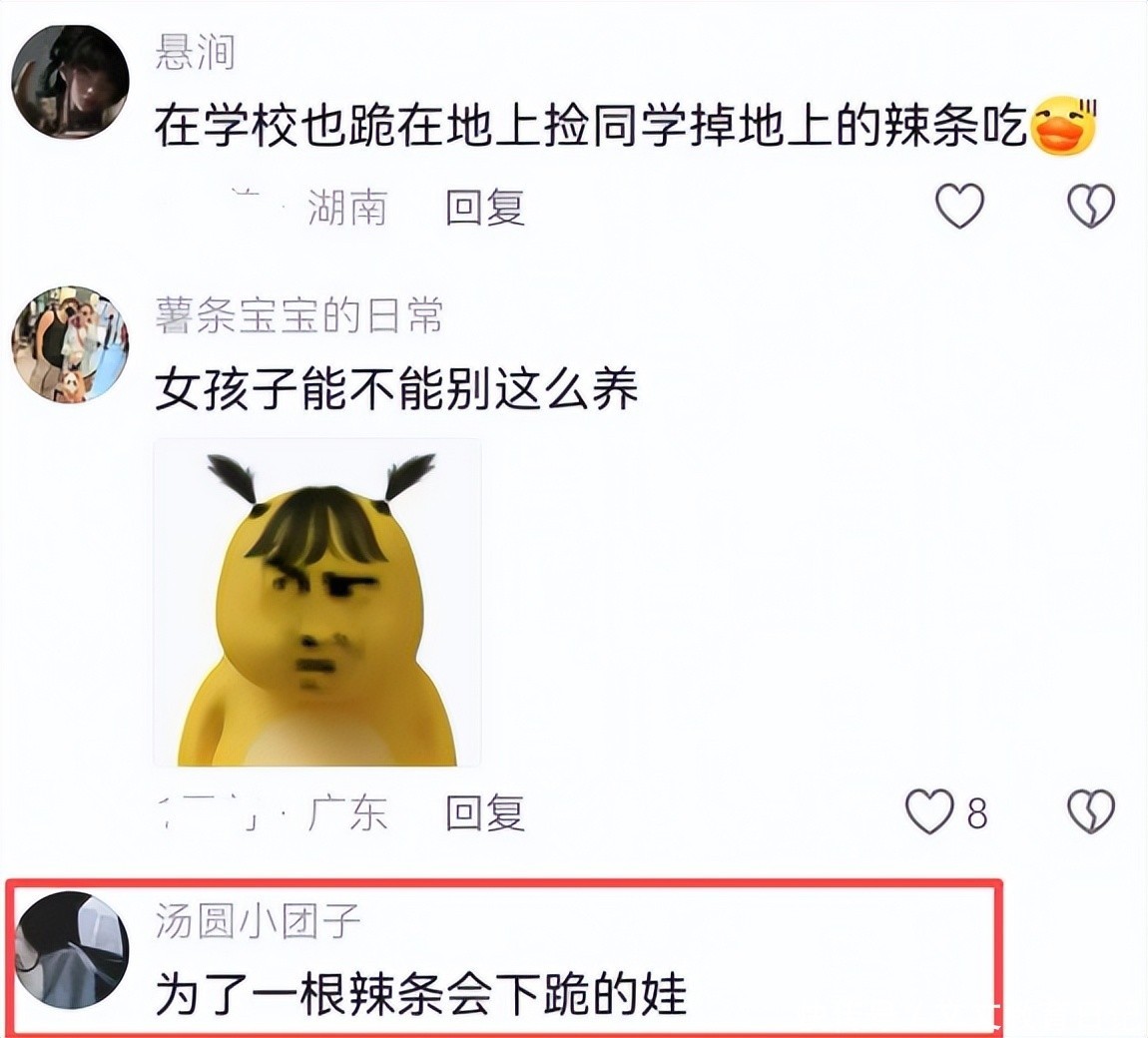This screenshot has height=1038, width=1148.
Task: Open the username 薯条宝宝的日常
Action: tap(298, 316)
